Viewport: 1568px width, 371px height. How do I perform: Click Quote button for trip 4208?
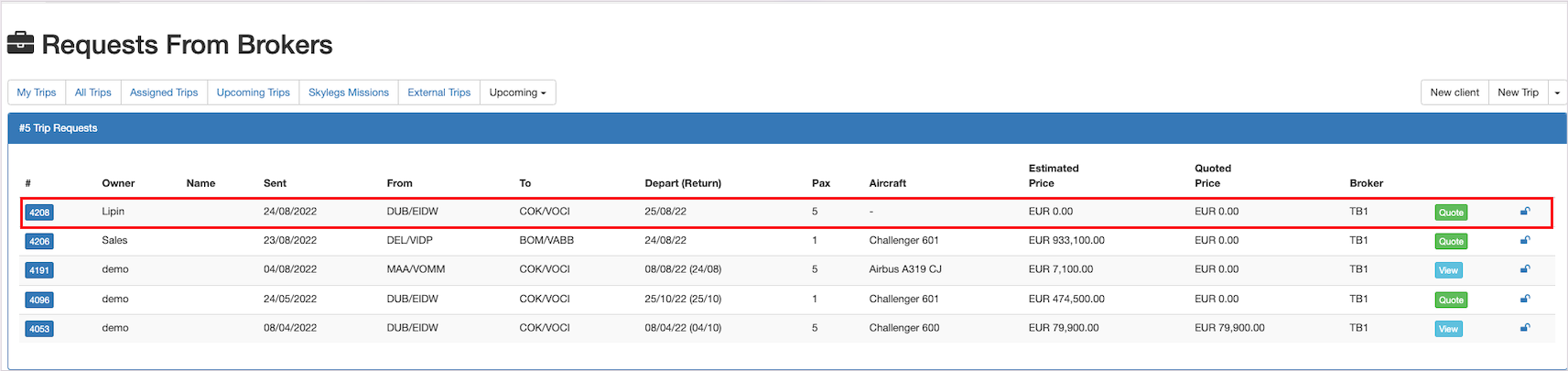1451,213
